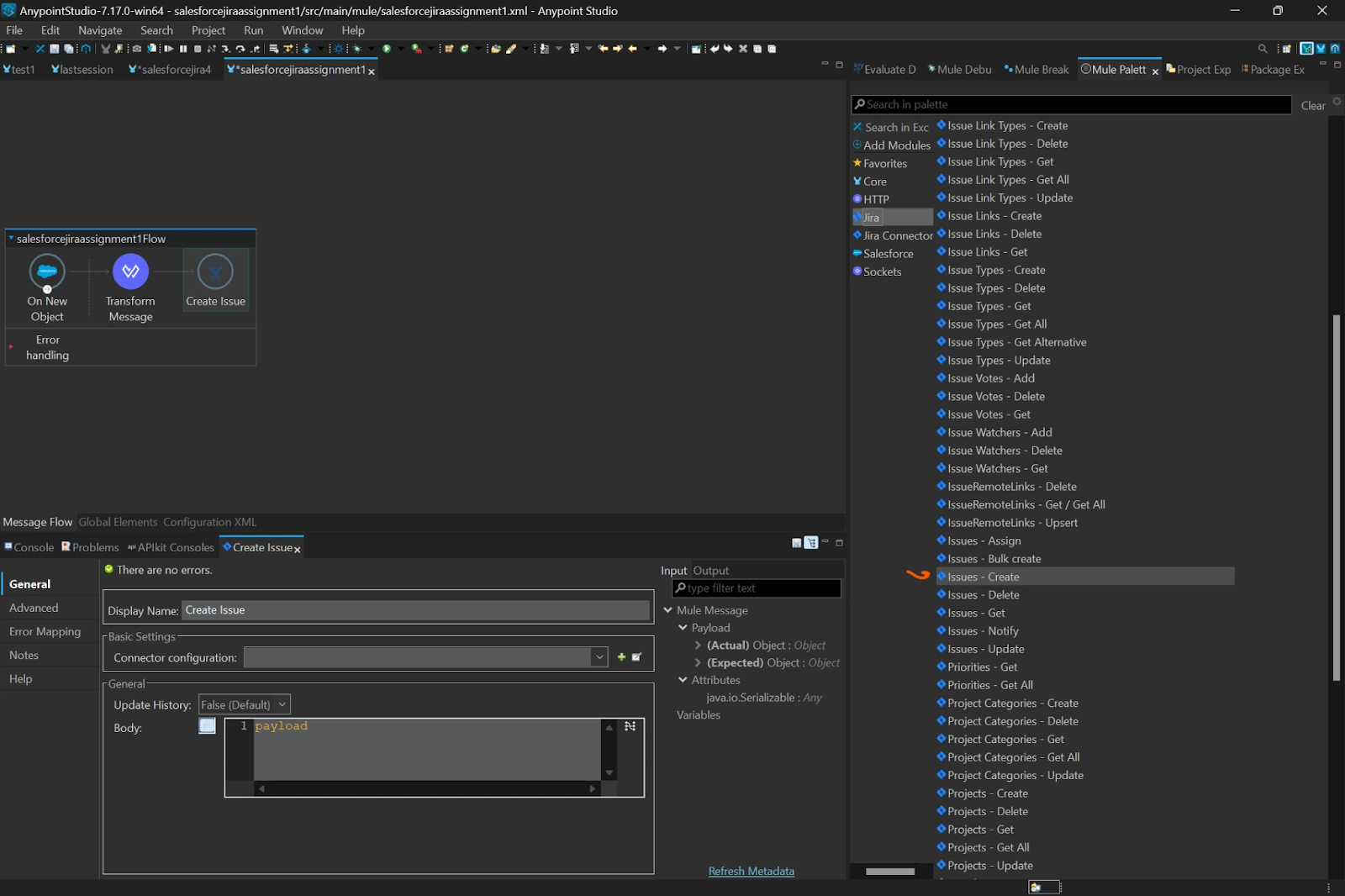Click the edit inline icon next to Body field

(207, 726)
